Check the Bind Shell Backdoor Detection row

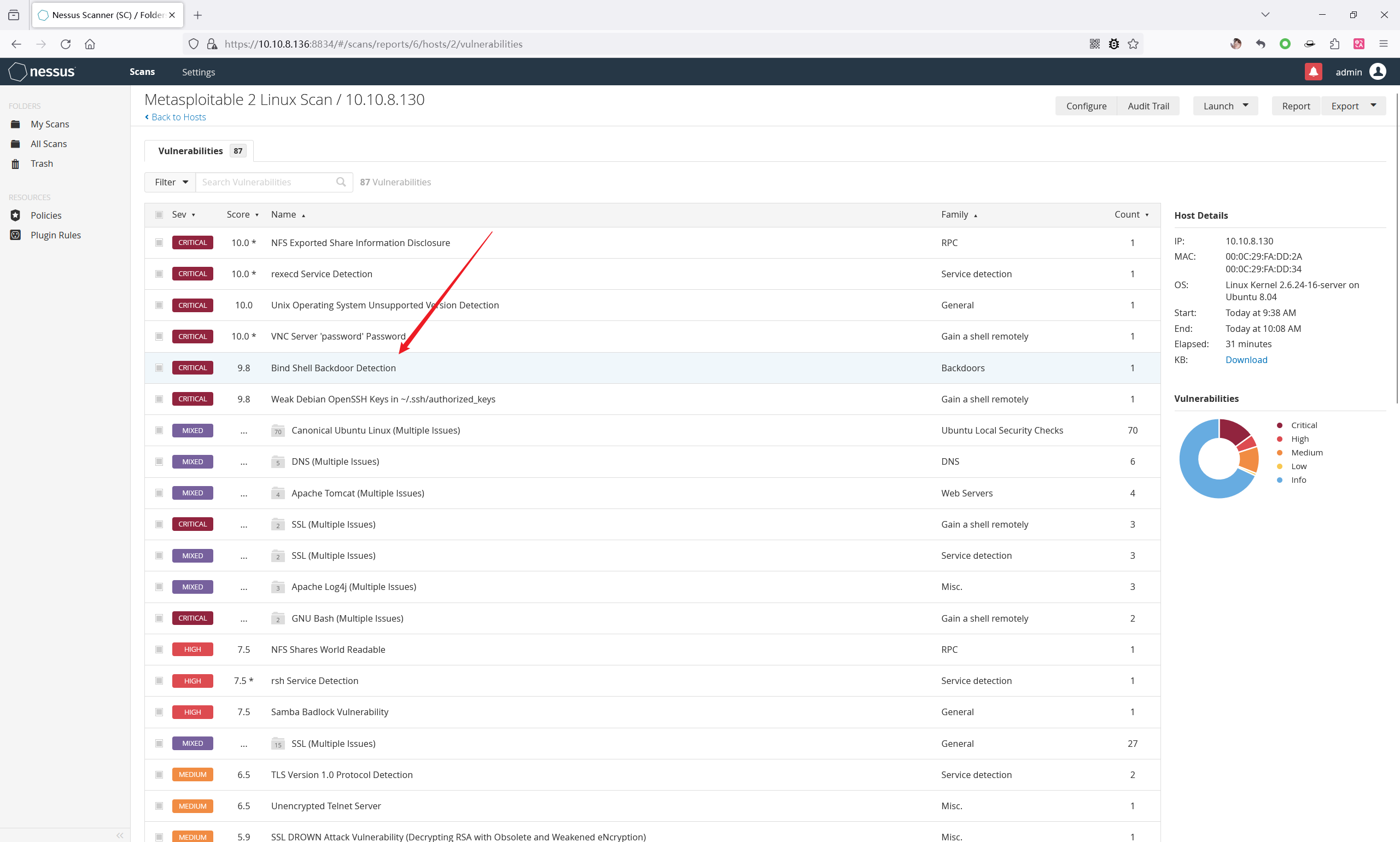click(x=159, y=368)
